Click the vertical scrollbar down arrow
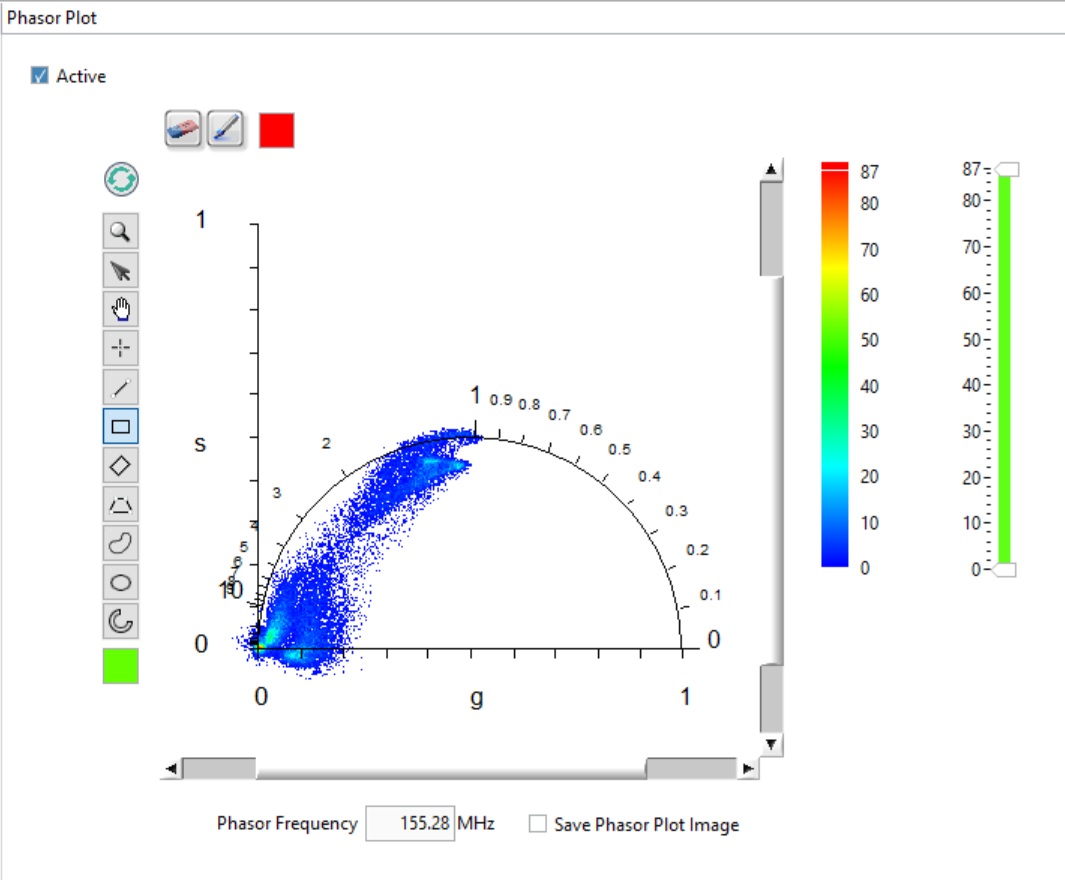The image size is (1065, 880). pos(771,744)
